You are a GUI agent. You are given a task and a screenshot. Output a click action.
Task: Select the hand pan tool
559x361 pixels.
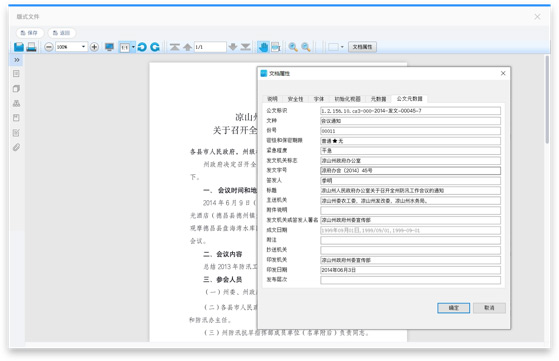pos(263,47)
